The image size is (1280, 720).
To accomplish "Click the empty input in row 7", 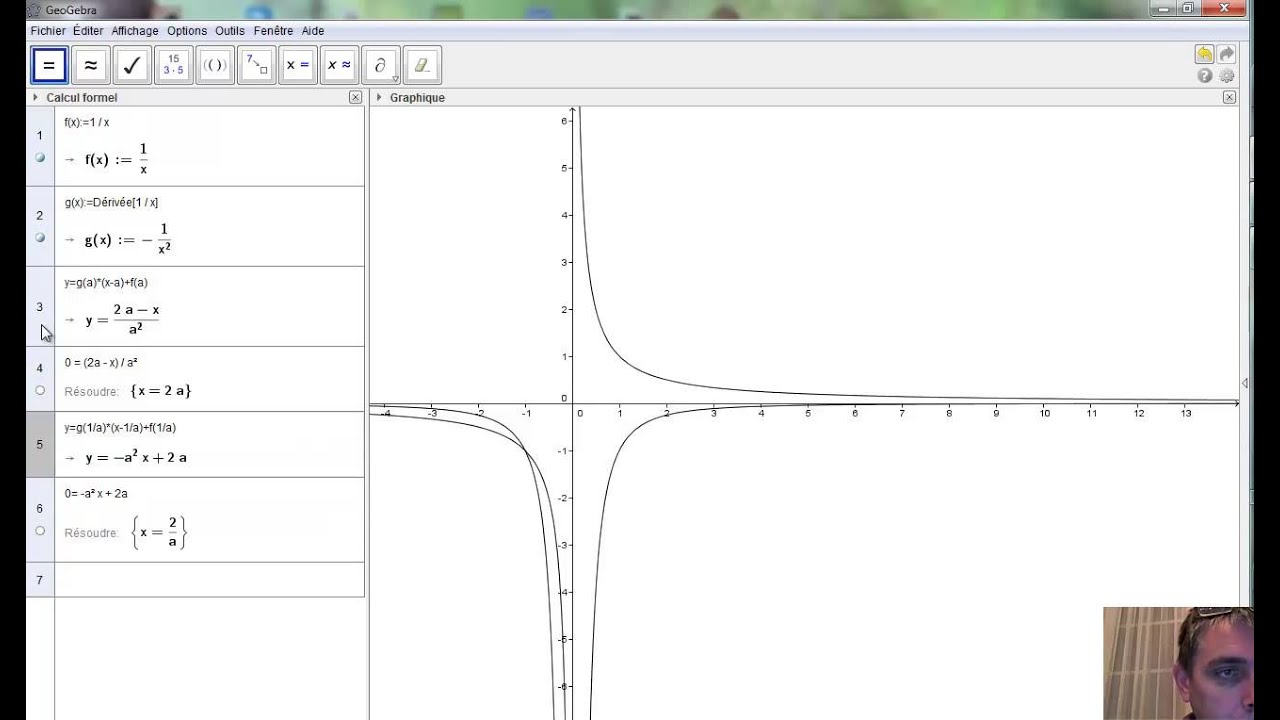I will tap(209, 580).
